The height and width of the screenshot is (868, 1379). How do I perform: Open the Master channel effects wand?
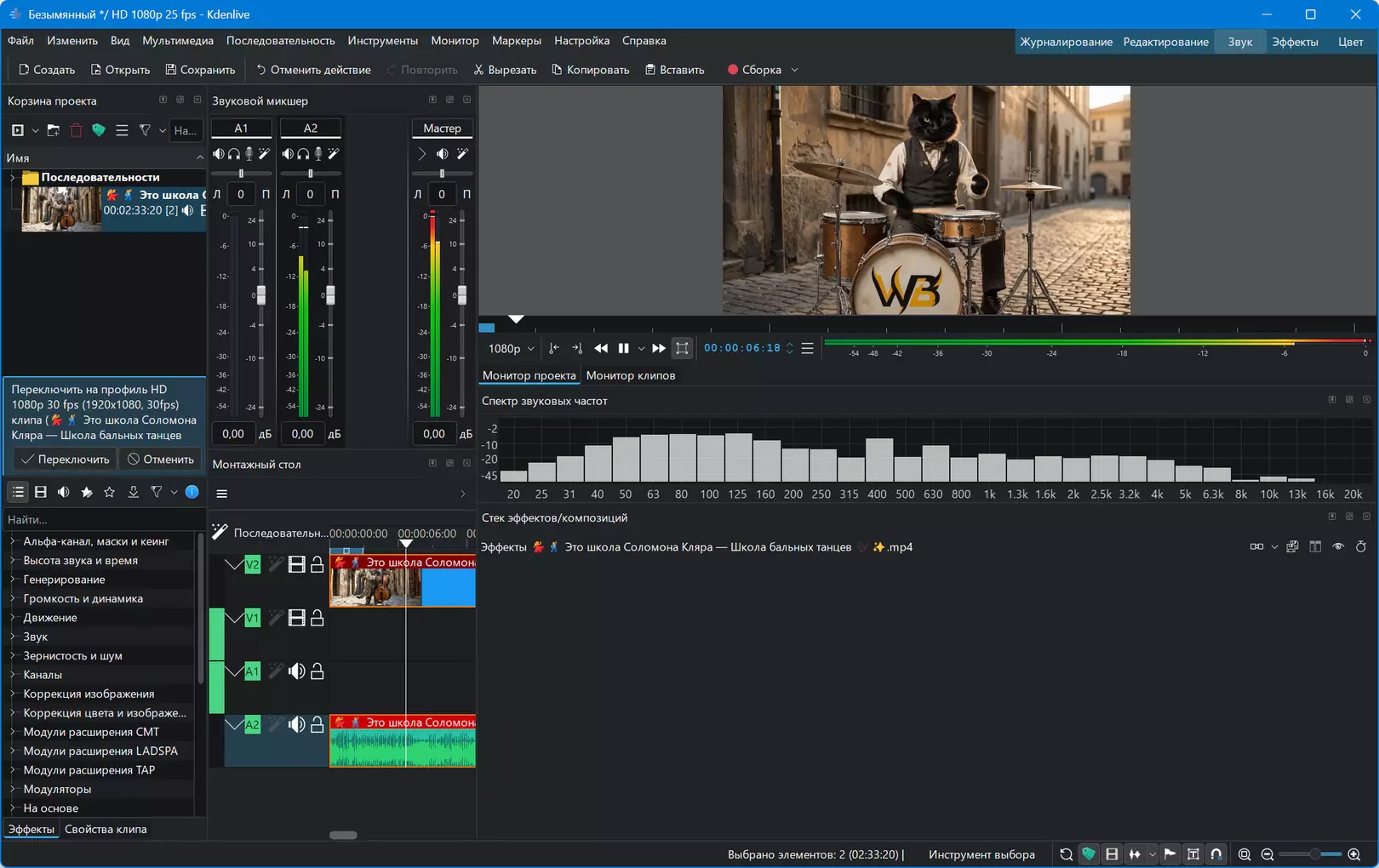click(462, 154)
